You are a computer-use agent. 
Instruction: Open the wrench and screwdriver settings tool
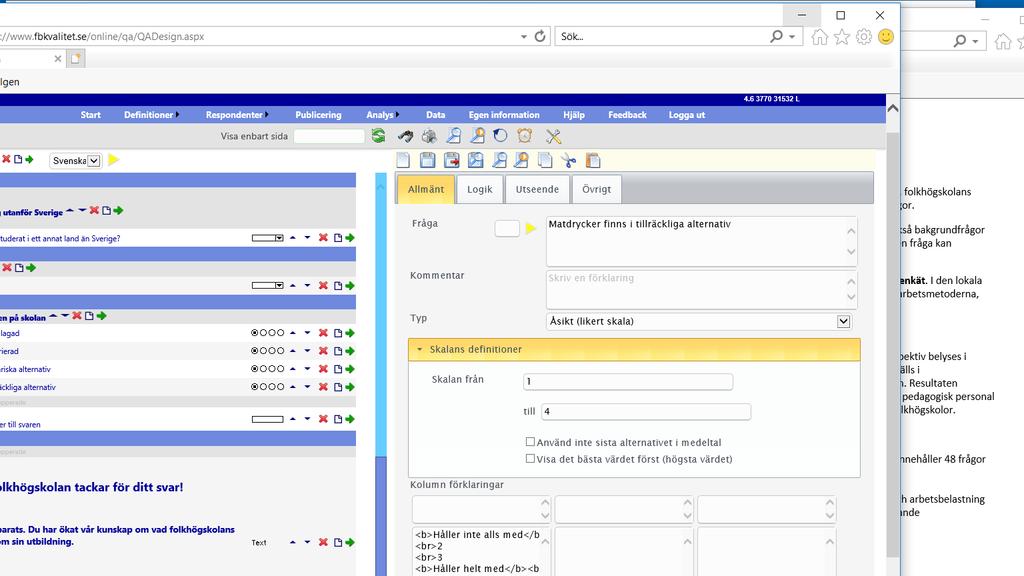[554, 136]
